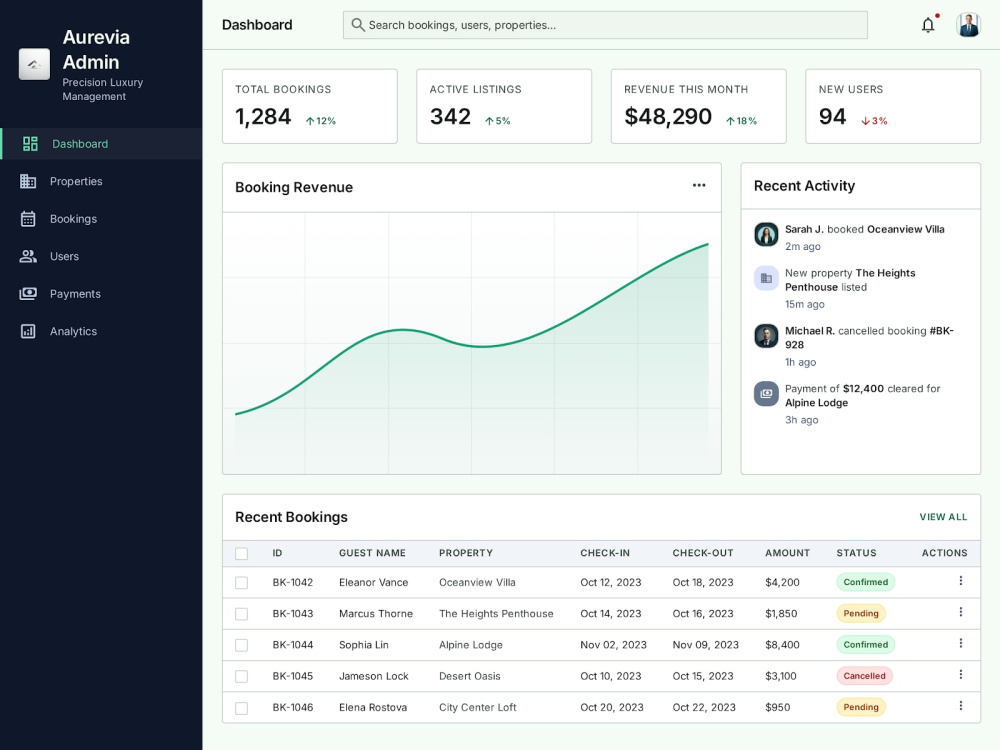Click Oceanview Villa in Sarah J. activity

906,229
